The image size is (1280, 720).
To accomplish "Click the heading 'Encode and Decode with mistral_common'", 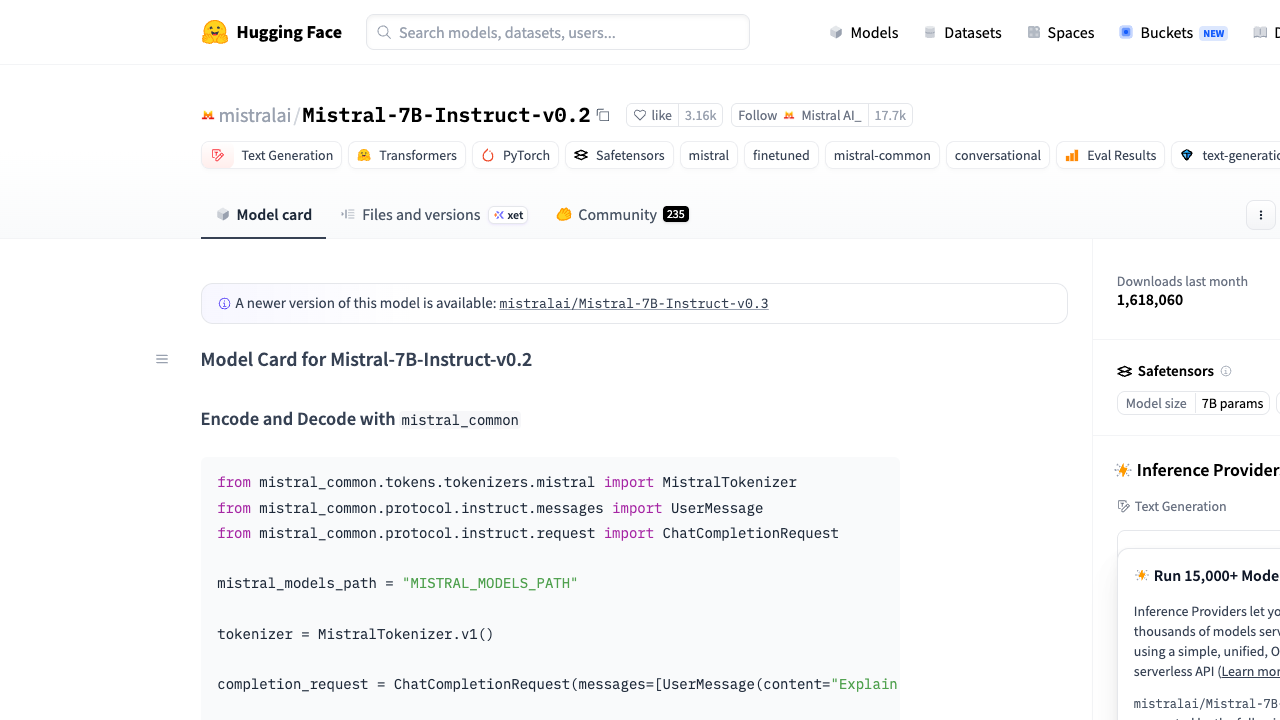I will (x=360, y=419).
